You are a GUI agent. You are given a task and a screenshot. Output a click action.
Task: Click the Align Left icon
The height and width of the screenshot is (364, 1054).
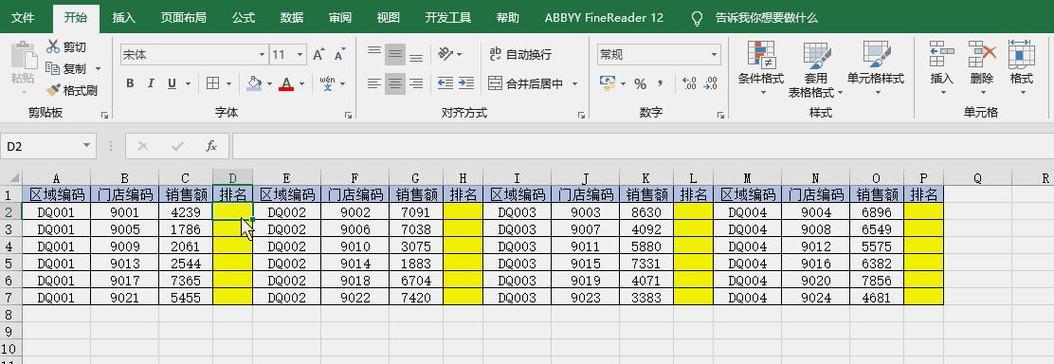pos(374,84)
